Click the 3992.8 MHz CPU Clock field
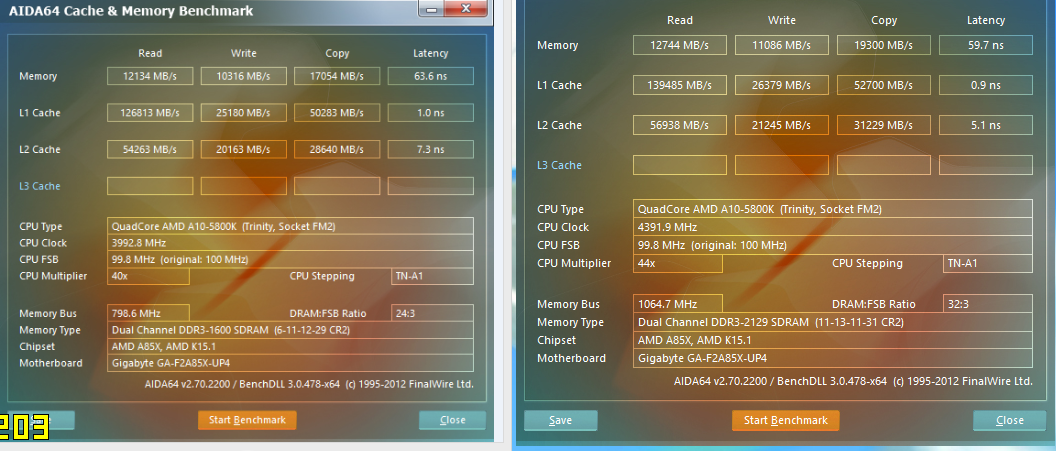Viewport: 1056px width, 451px height. pos(290,243)
